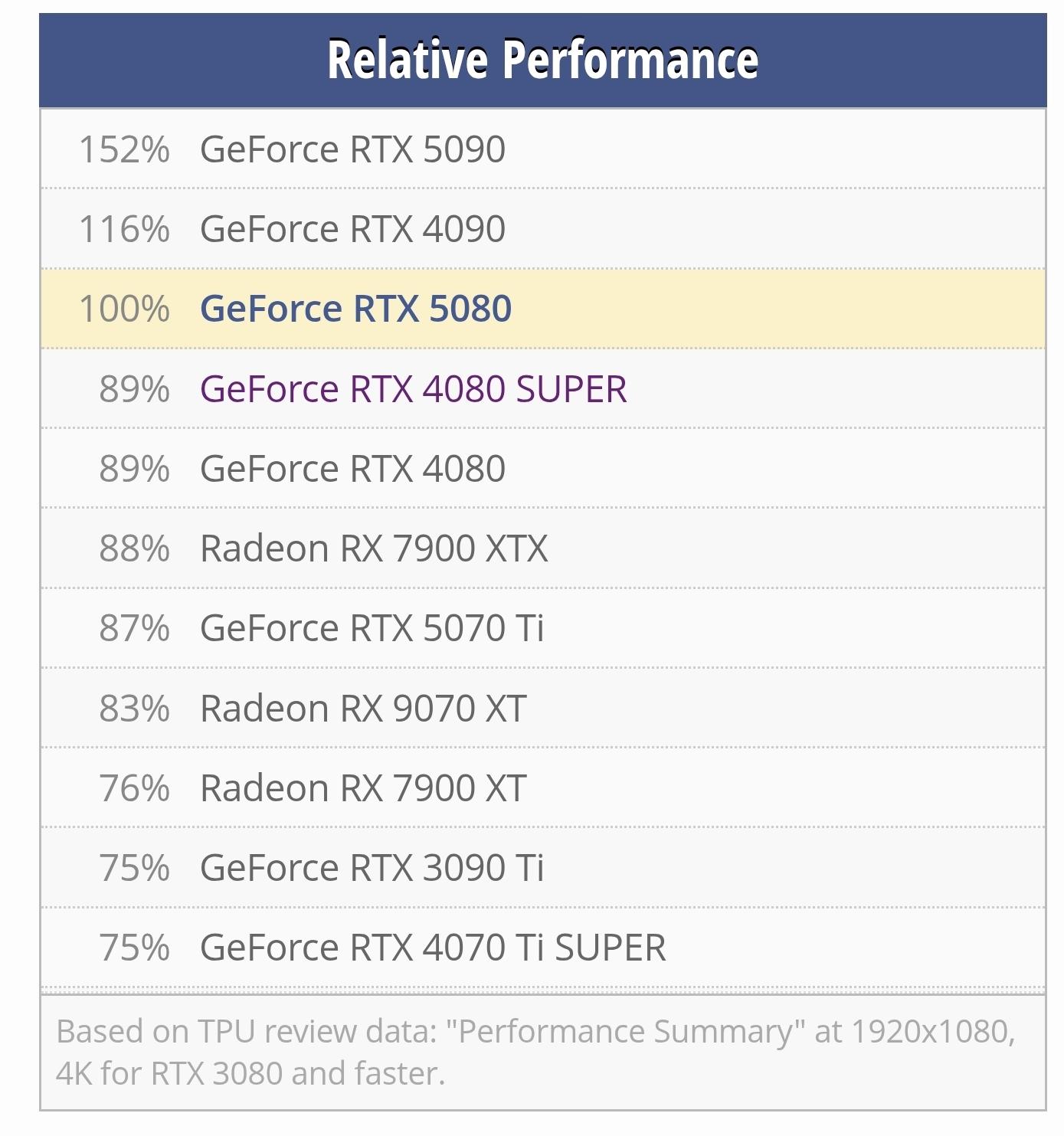The image size is (1064, 1136).
Task: Select the 83% performance value
Action: 134,709
